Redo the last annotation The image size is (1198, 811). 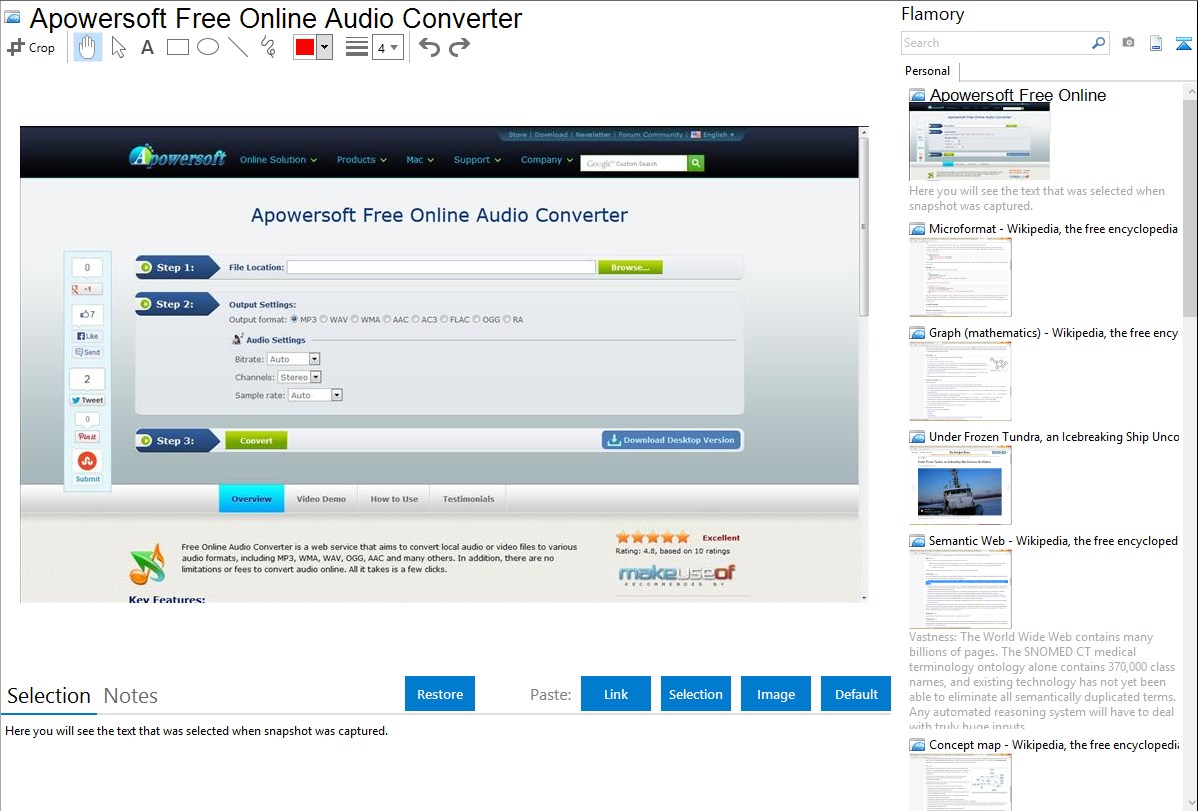tap(459, 47)
